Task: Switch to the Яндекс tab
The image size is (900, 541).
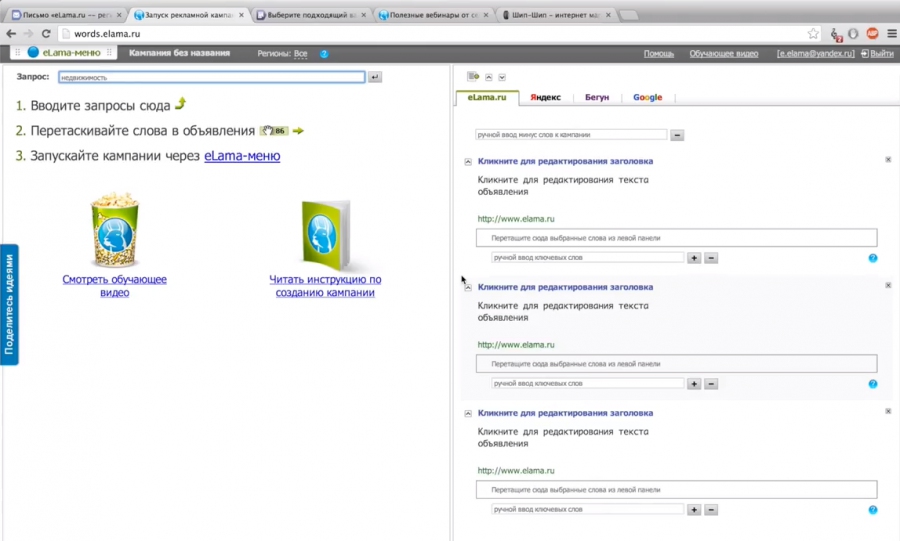Action: click(545, 98)
